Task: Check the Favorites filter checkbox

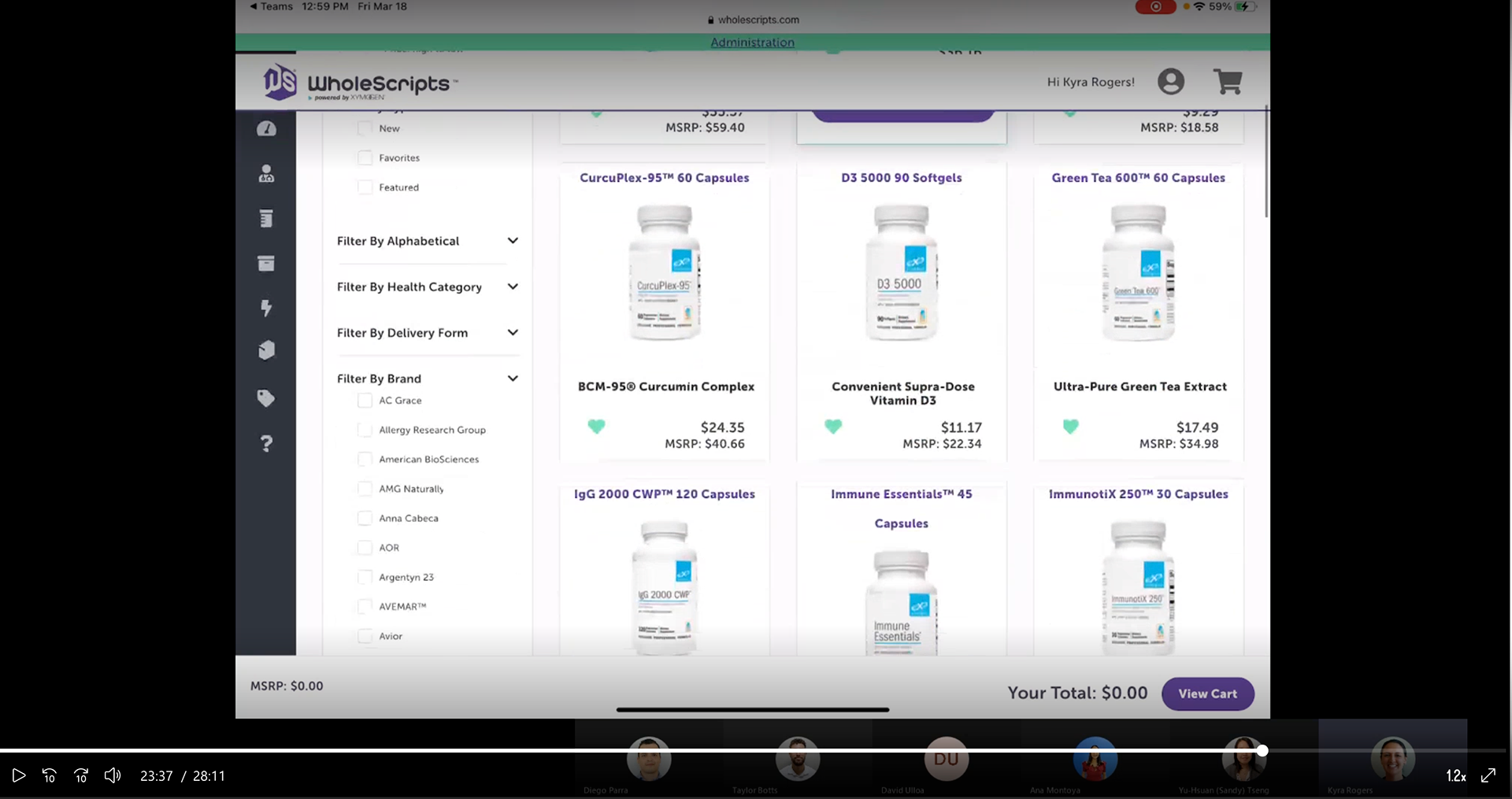Action: [x=365, y=157]
